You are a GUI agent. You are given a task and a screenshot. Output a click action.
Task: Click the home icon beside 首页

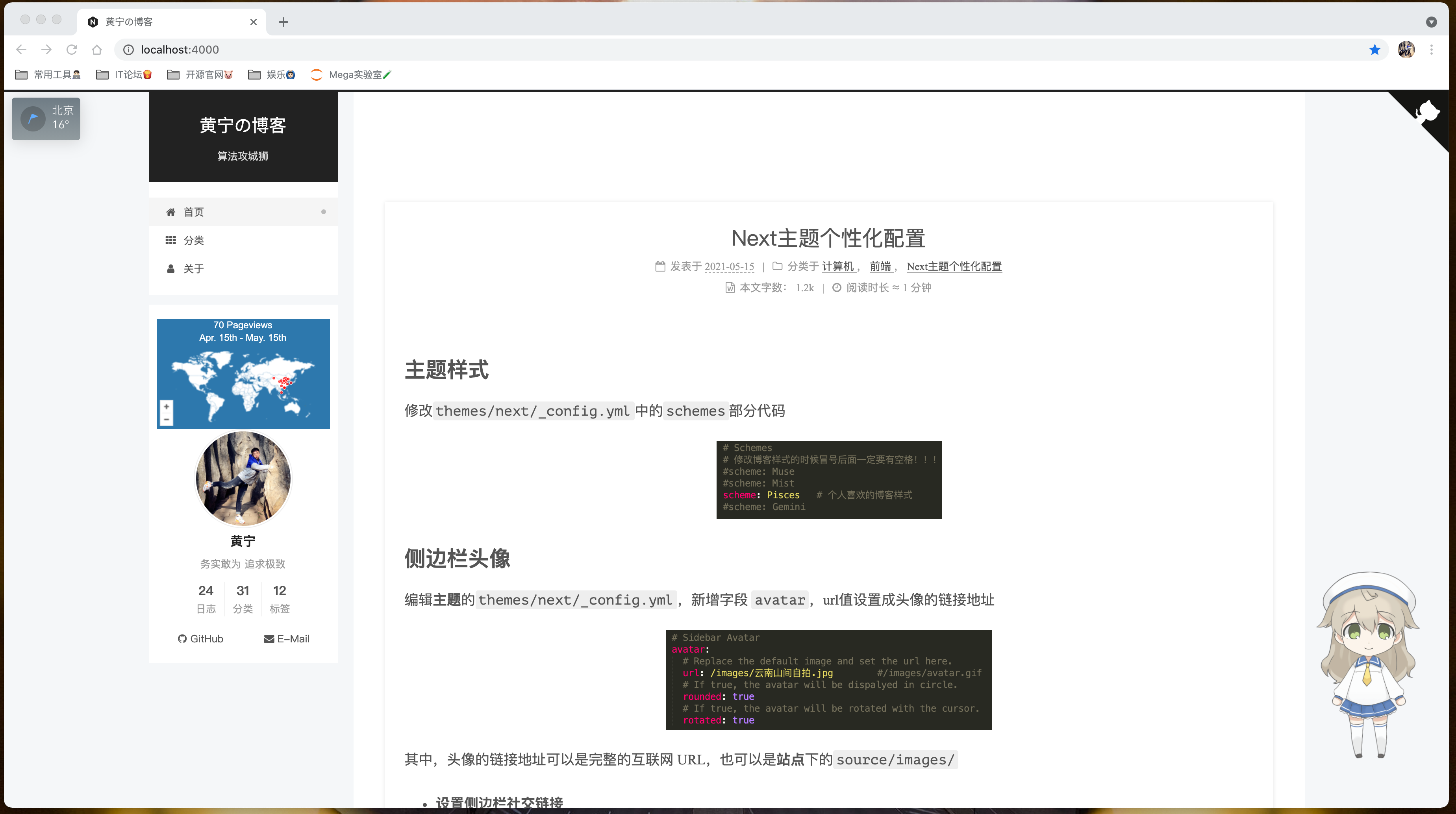(170, 212)
